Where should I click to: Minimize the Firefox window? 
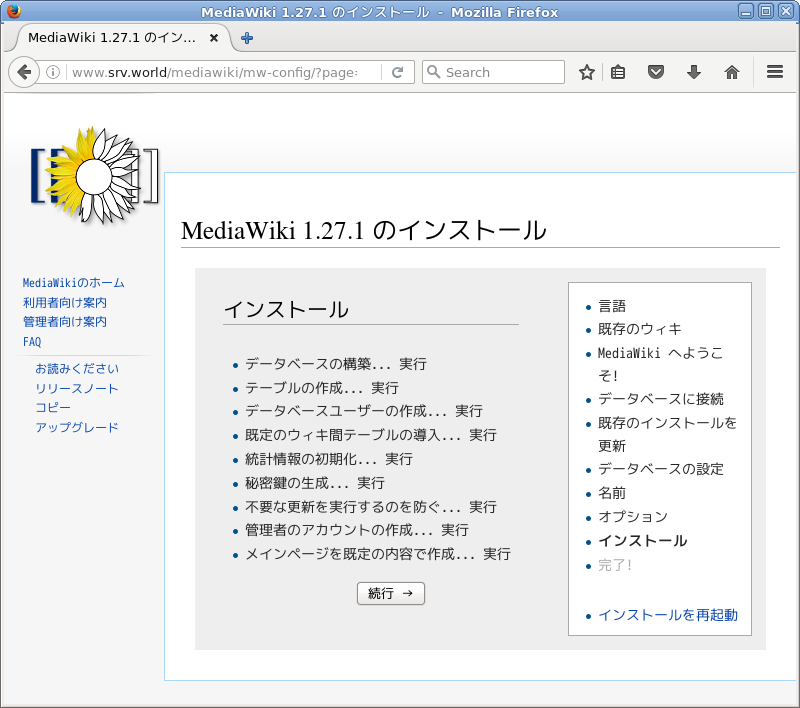pyautogui.click(x=746, y=11)
